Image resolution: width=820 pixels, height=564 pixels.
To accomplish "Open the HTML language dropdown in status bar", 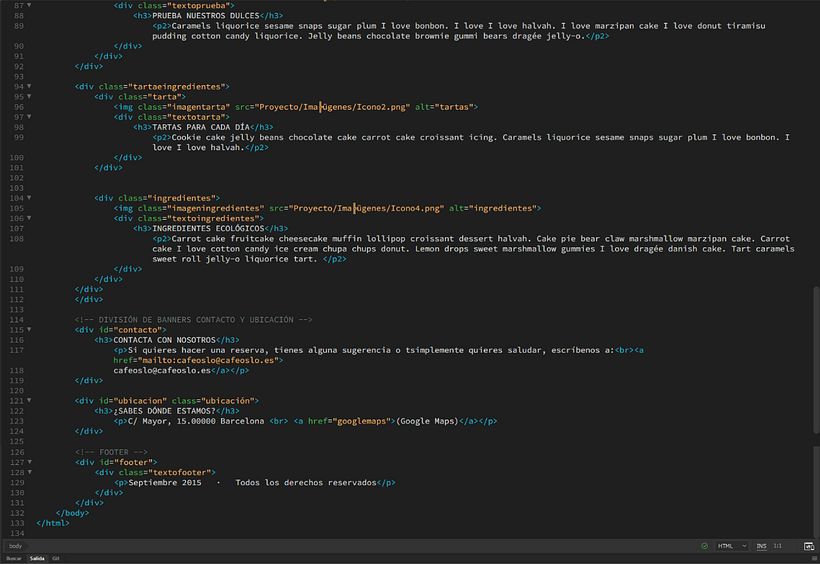I will tap(732, 546).
